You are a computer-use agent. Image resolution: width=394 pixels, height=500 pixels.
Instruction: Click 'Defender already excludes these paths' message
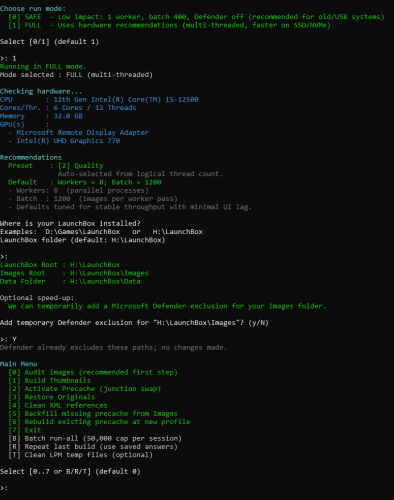pyautogui.click(x=114, y=347)
